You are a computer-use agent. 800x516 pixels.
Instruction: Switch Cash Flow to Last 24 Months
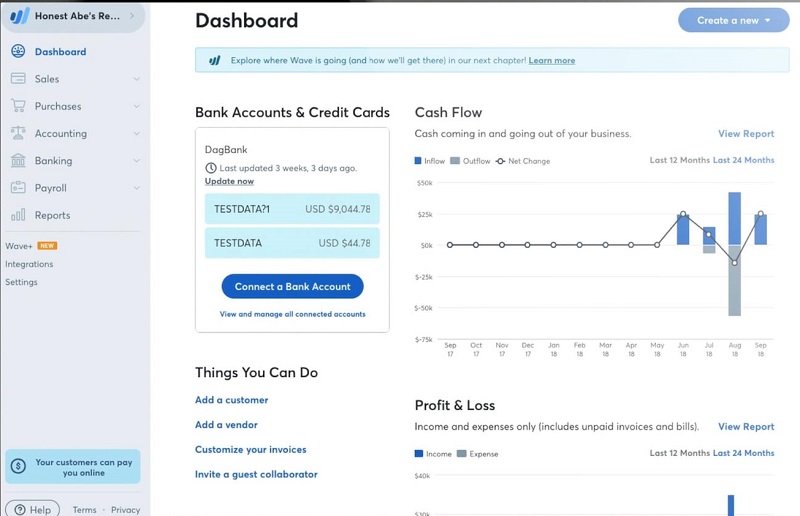click(x=743, y=160)
